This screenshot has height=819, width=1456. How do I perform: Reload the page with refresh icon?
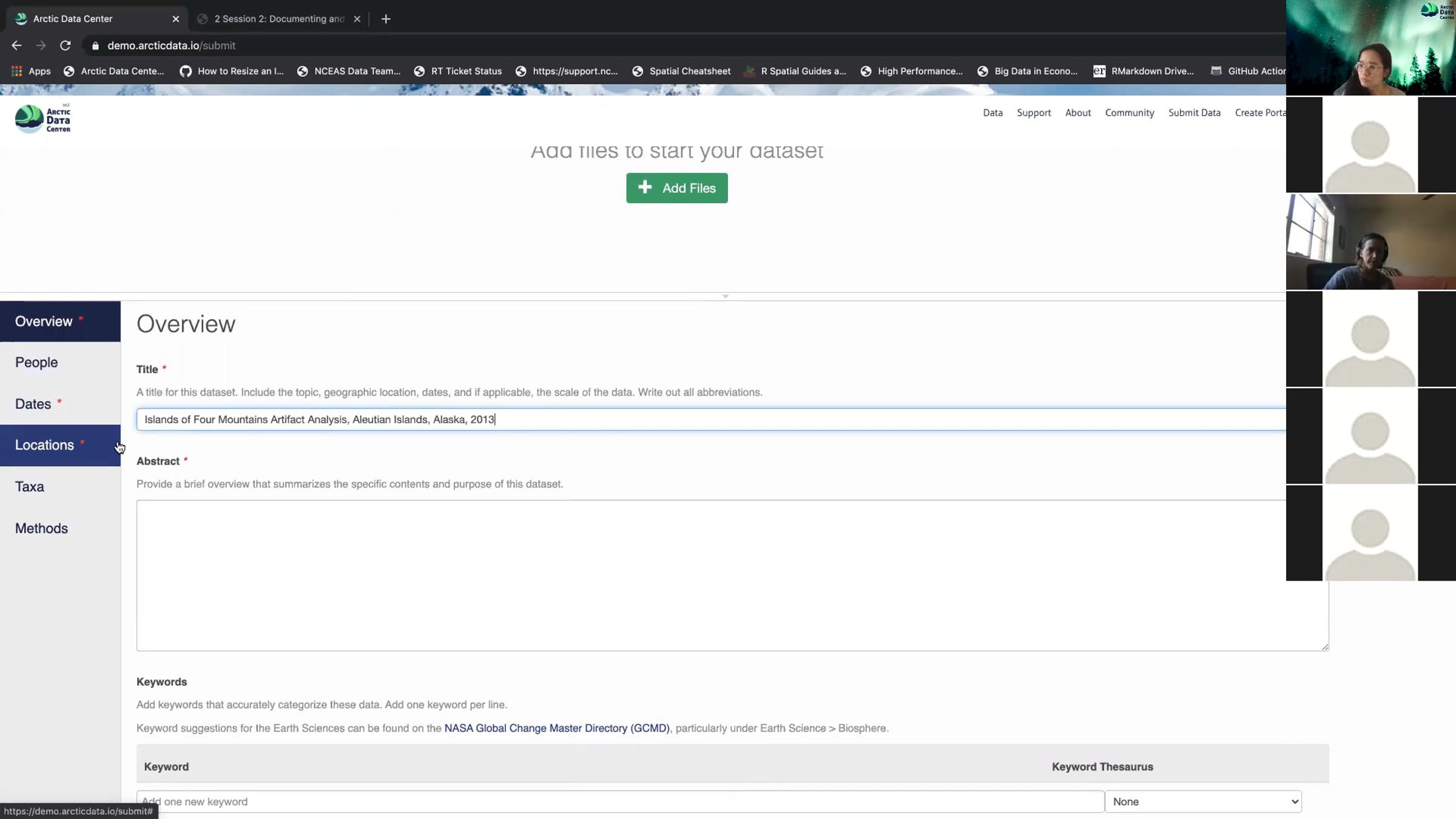pos(66,45)
